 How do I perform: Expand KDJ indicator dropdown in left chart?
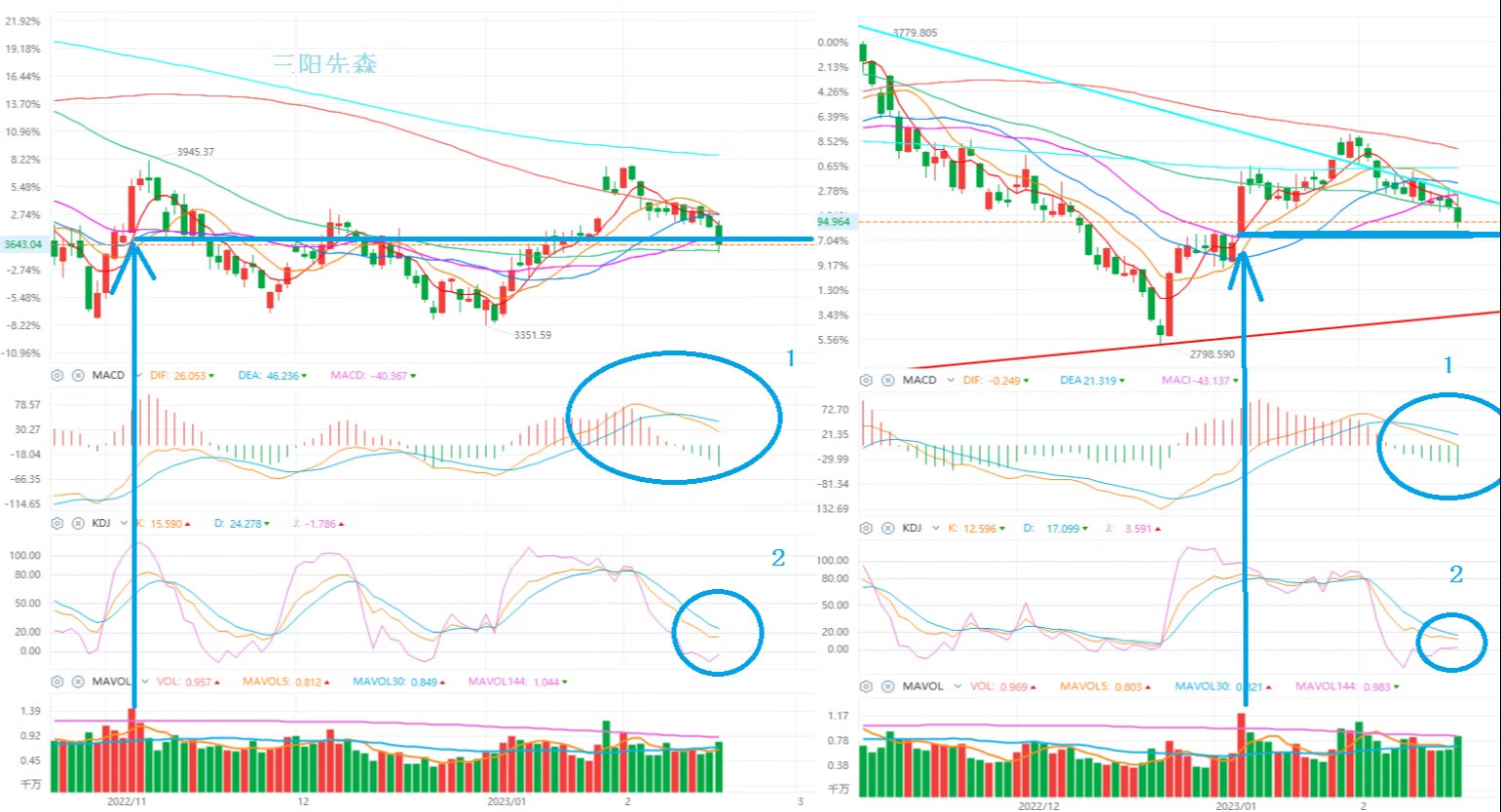point(124,523)
